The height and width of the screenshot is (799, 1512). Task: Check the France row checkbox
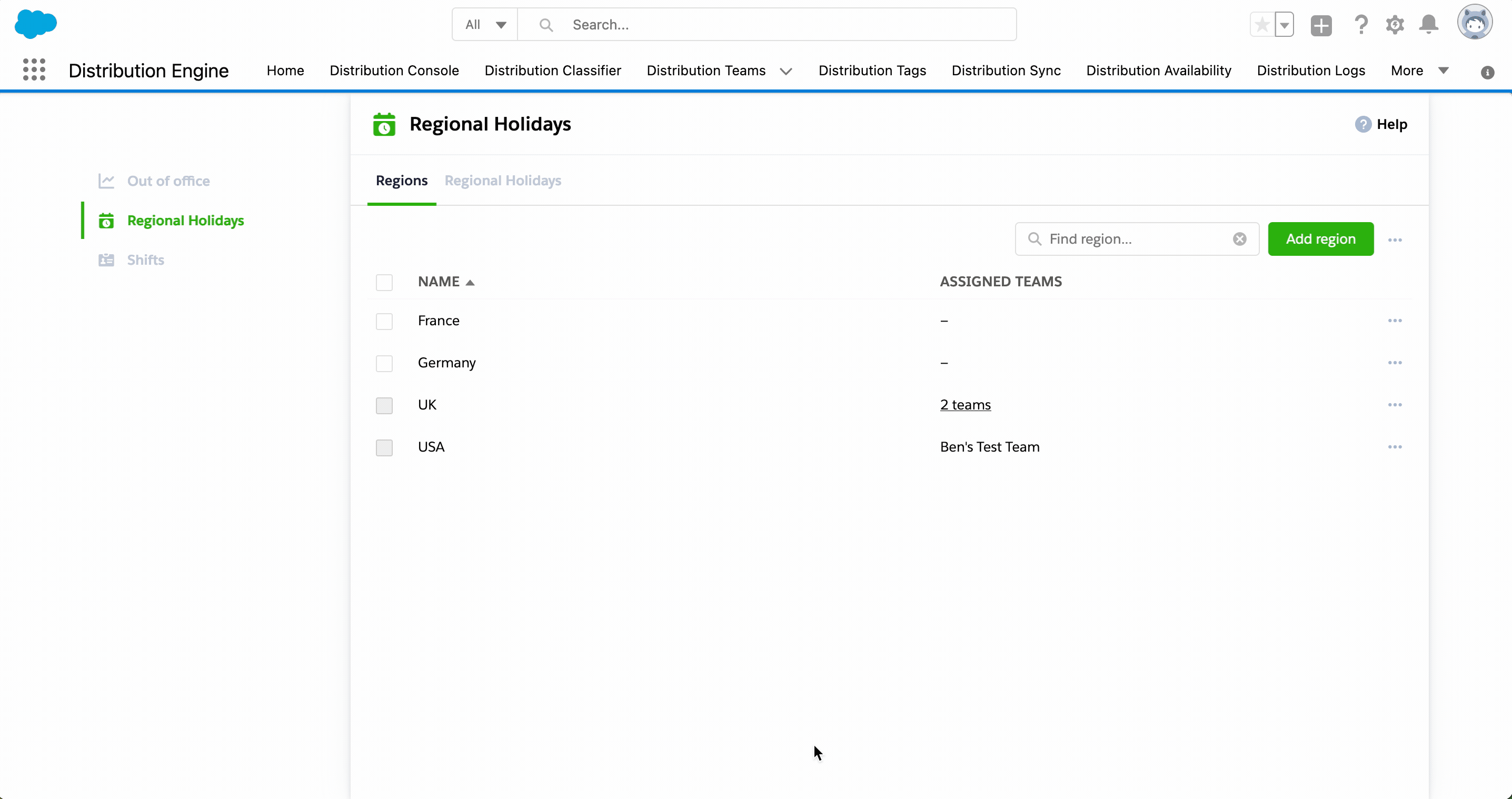click(x=384, y=321)
